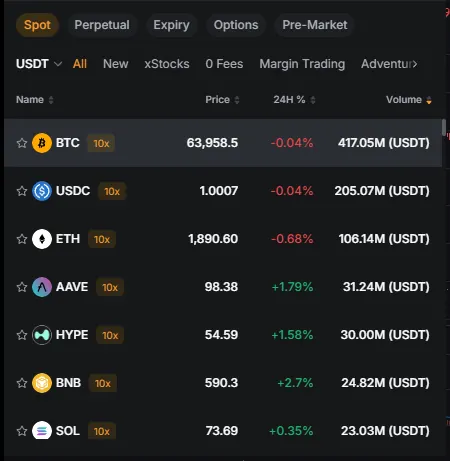Toggle the favorite star for ETH
Image resolution: width=450 pixels, height=461 pixels.
22,239
